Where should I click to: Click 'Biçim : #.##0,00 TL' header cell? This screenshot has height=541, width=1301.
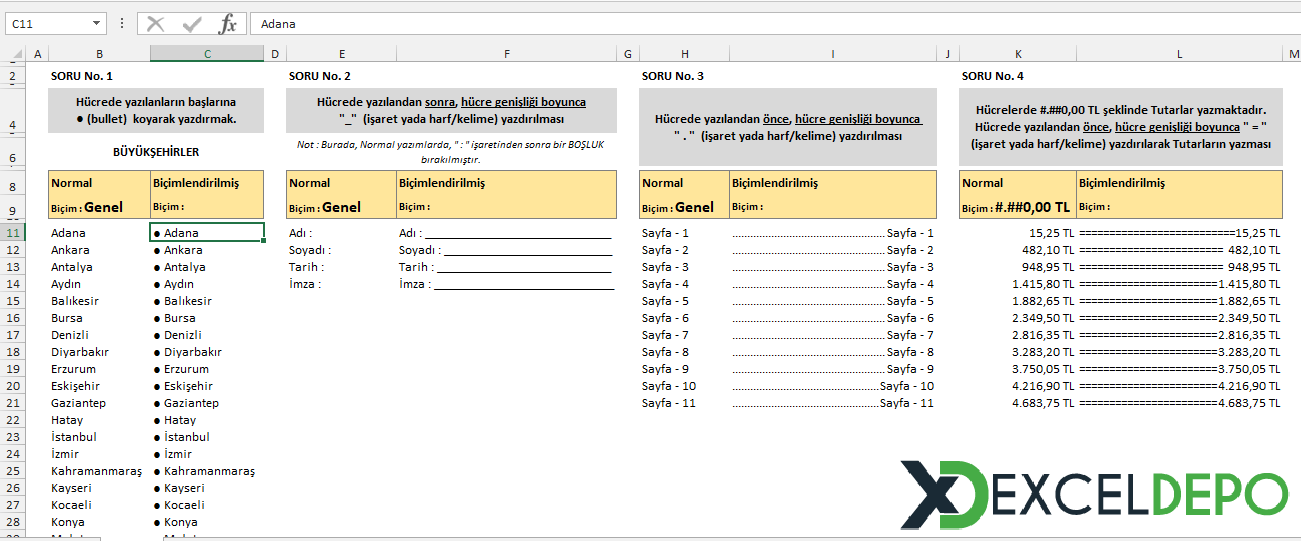coord(1018,208)
